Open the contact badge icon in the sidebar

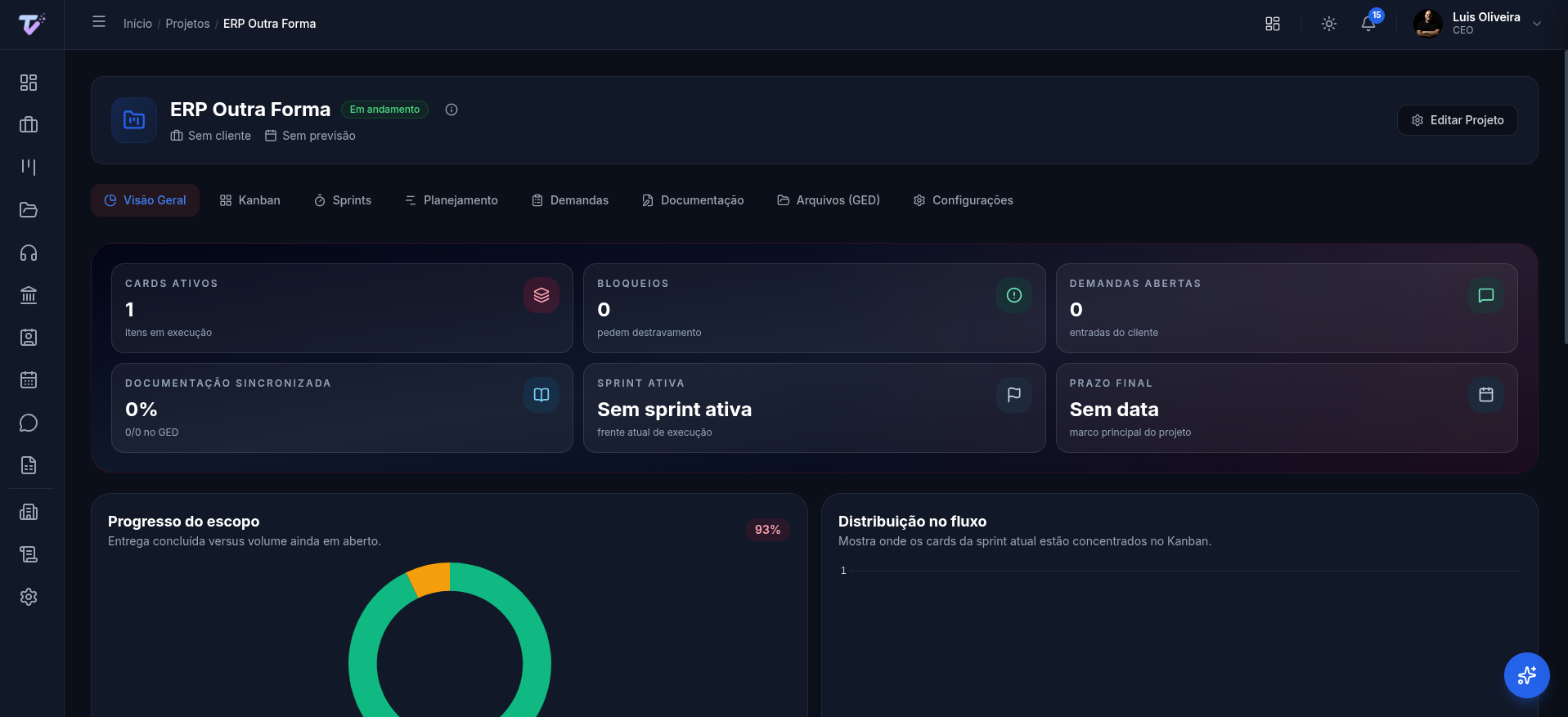(x=29, y=338)
